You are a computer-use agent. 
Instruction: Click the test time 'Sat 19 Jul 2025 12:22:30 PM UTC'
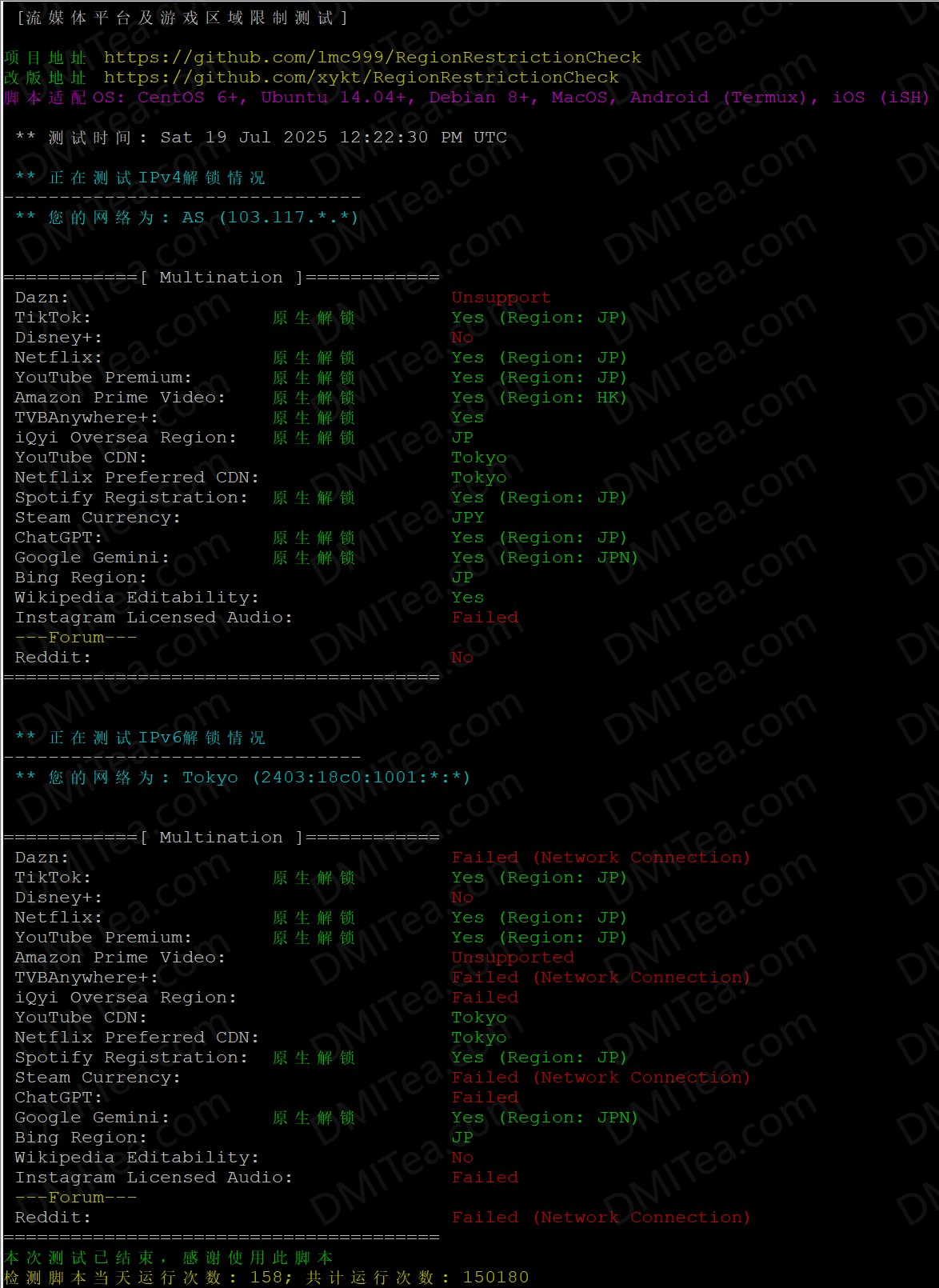(334, 138)
